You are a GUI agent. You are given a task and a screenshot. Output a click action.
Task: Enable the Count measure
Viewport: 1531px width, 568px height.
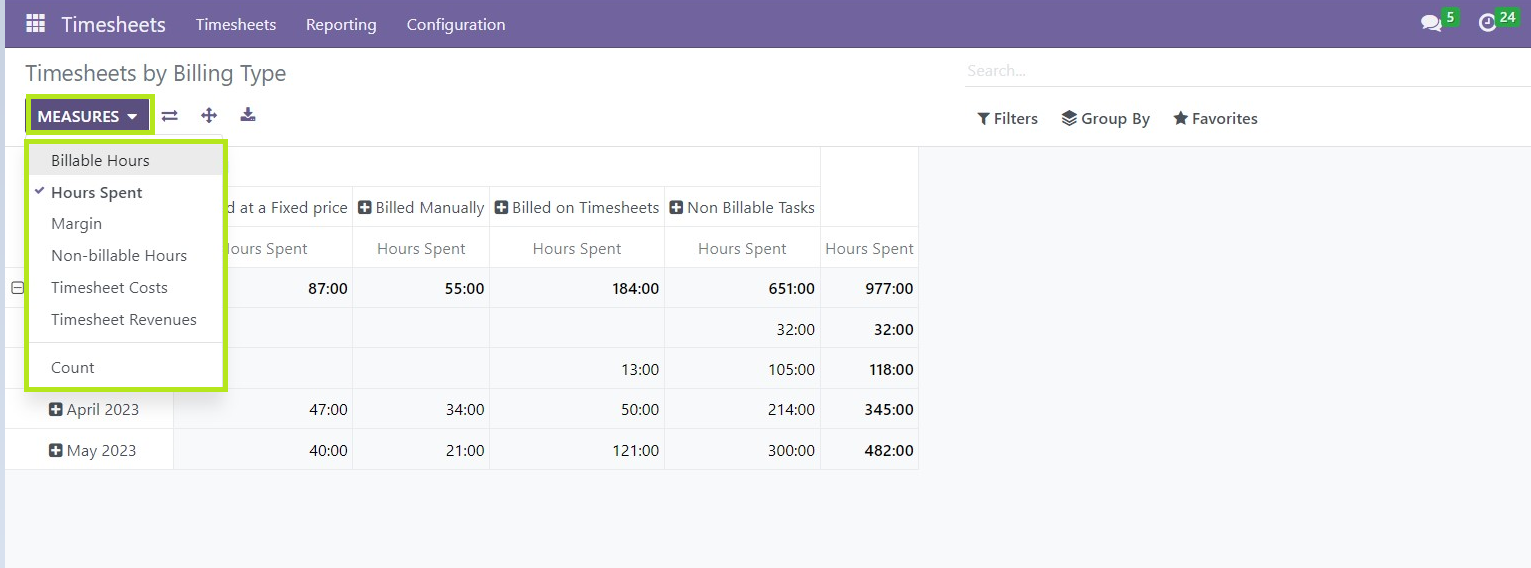pos(125,368)
